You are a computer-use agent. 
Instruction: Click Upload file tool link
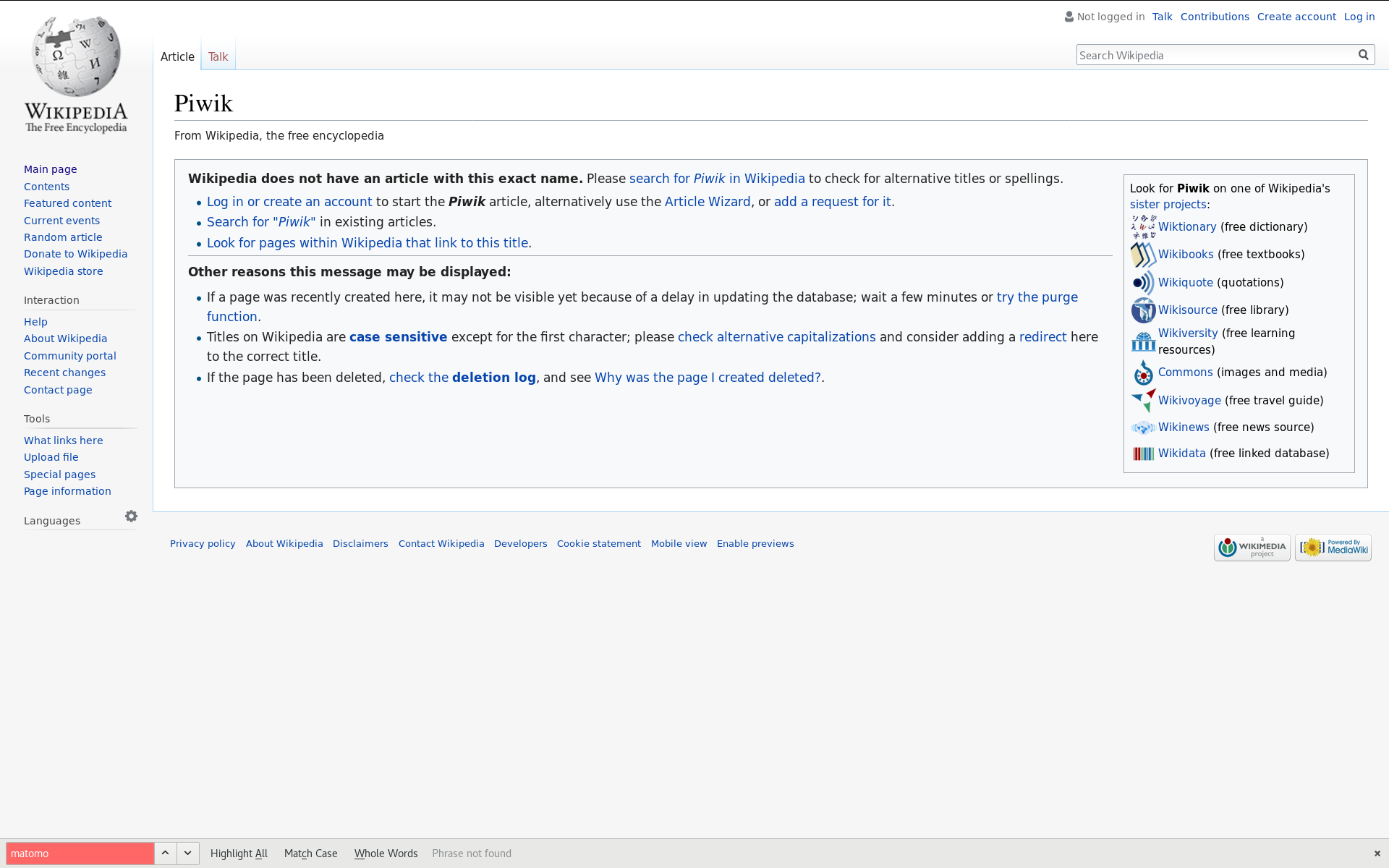51,457
